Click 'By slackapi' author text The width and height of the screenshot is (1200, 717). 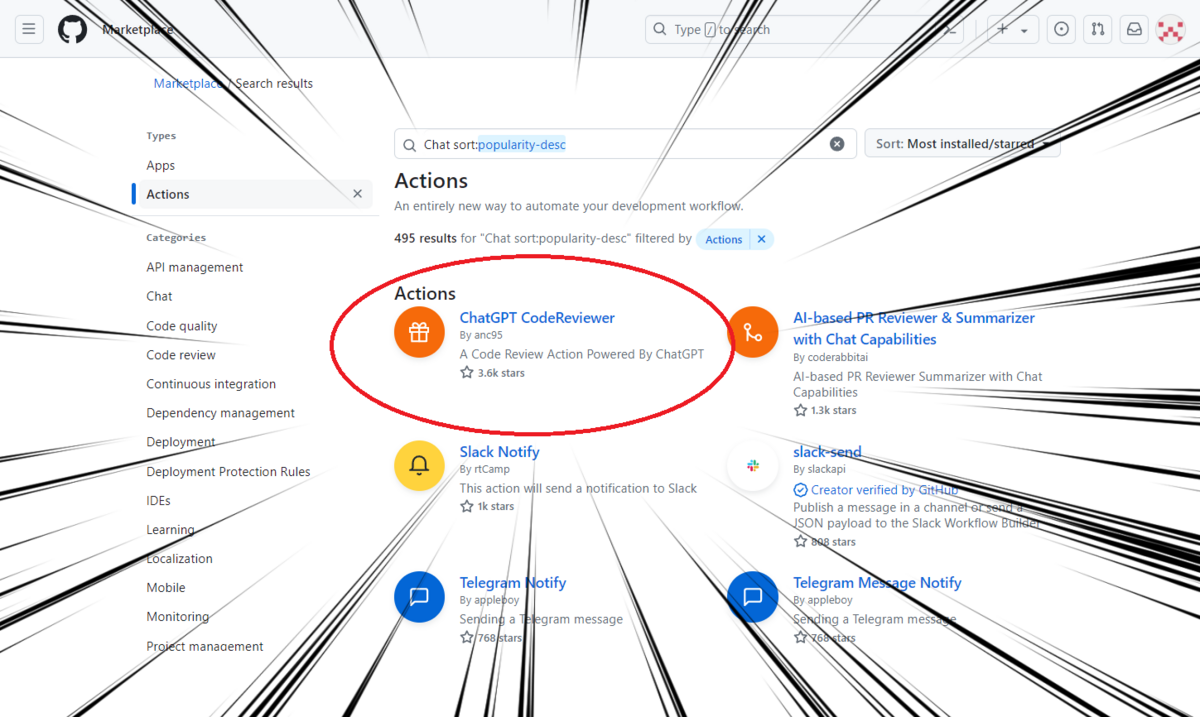click(x=820, y=469)
